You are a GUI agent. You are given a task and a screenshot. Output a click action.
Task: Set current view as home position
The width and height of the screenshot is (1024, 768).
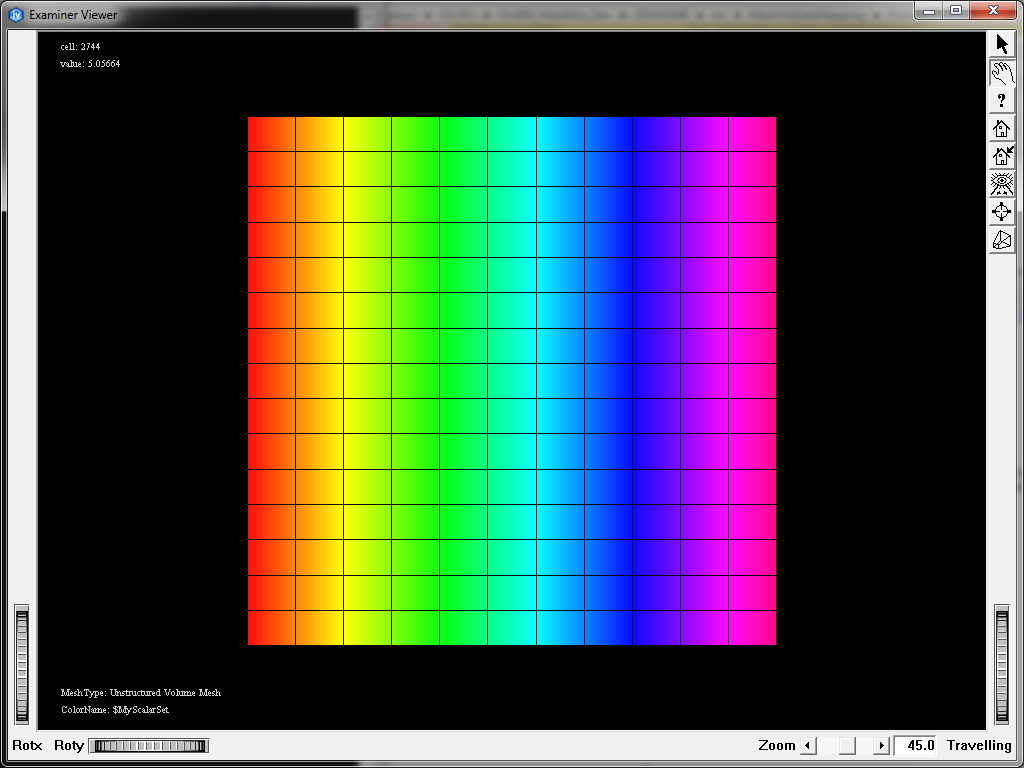1002,156
